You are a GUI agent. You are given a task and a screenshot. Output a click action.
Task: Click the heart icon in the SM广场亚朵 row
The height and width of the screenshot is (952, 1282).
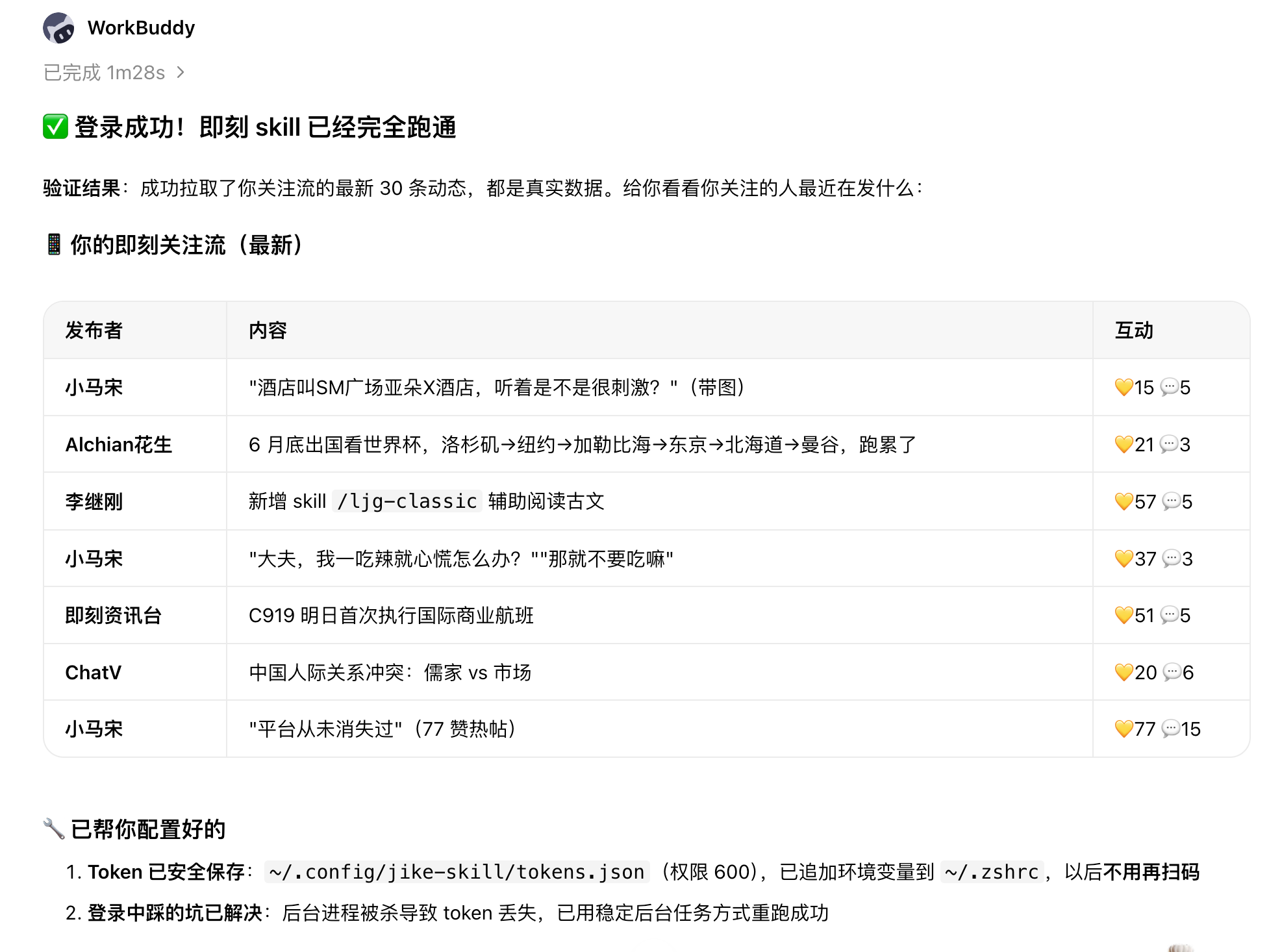pyautogui.click(x=1124, y=388)
